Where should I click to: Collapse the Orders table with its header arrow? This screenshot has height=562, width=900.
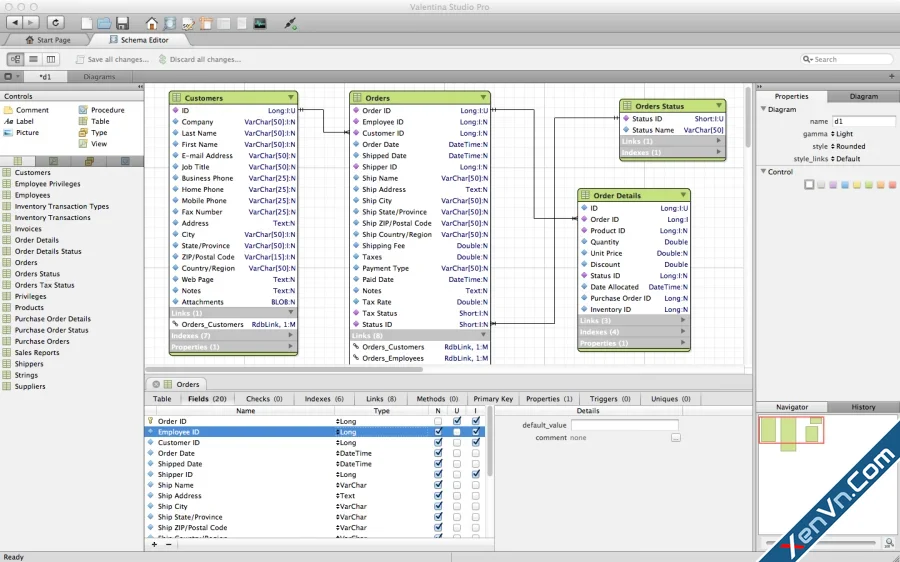click(483, 98)
